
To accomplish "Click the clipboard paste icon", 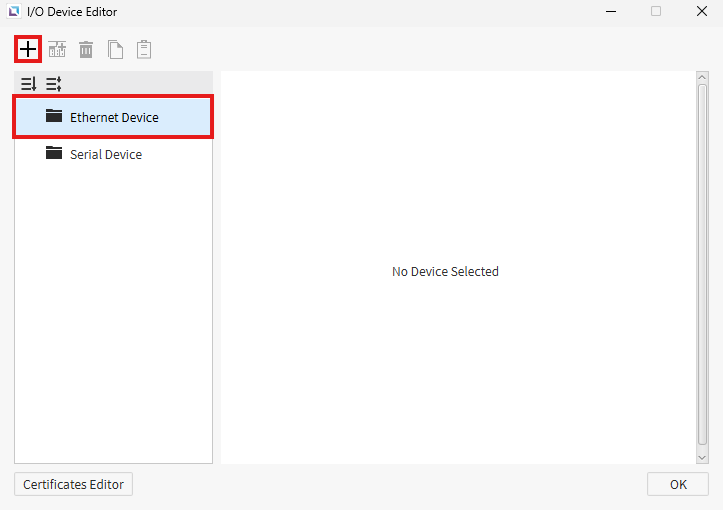I will point(144,49).
